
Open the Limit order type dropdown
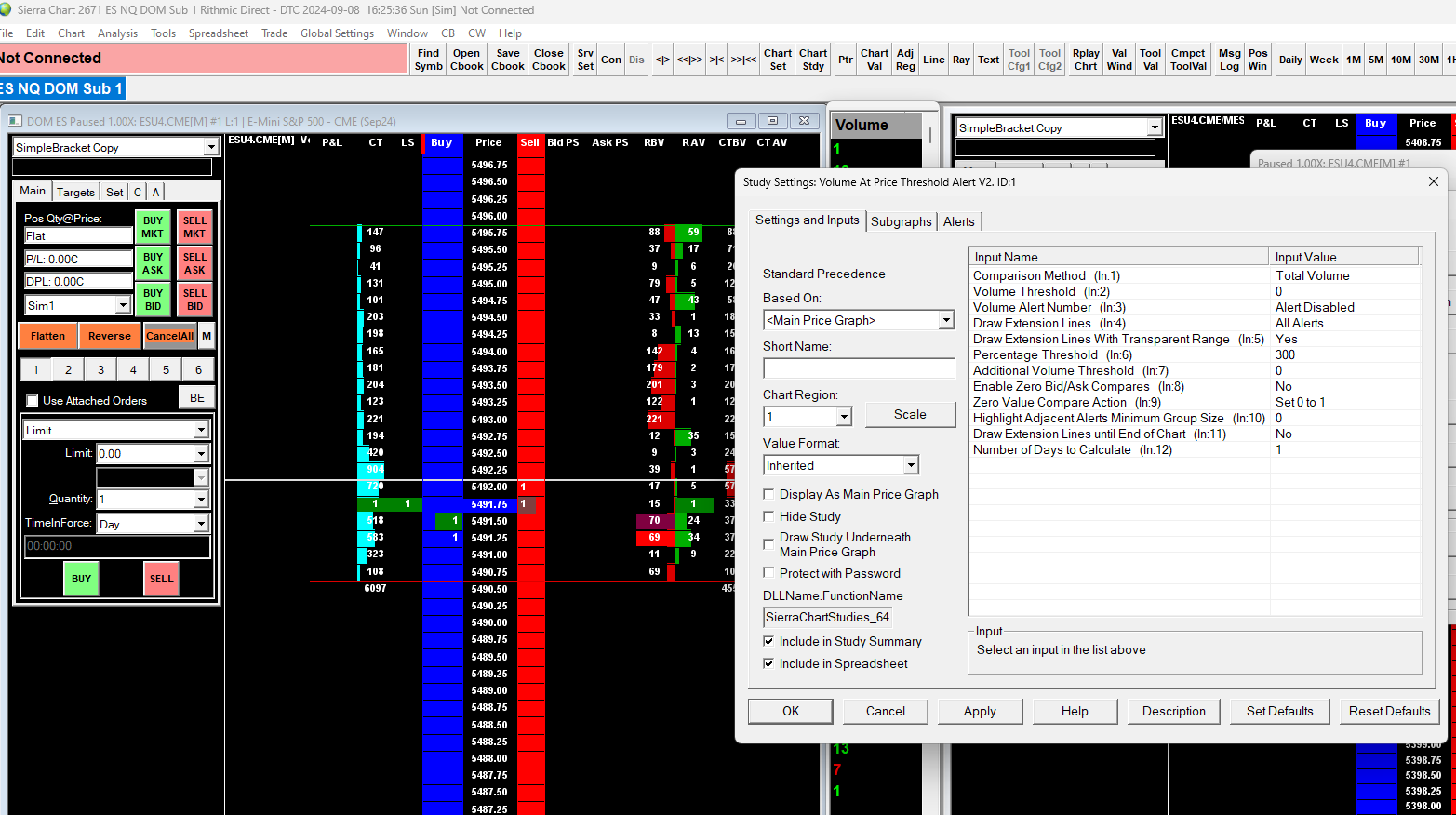[x=201, y=430]
